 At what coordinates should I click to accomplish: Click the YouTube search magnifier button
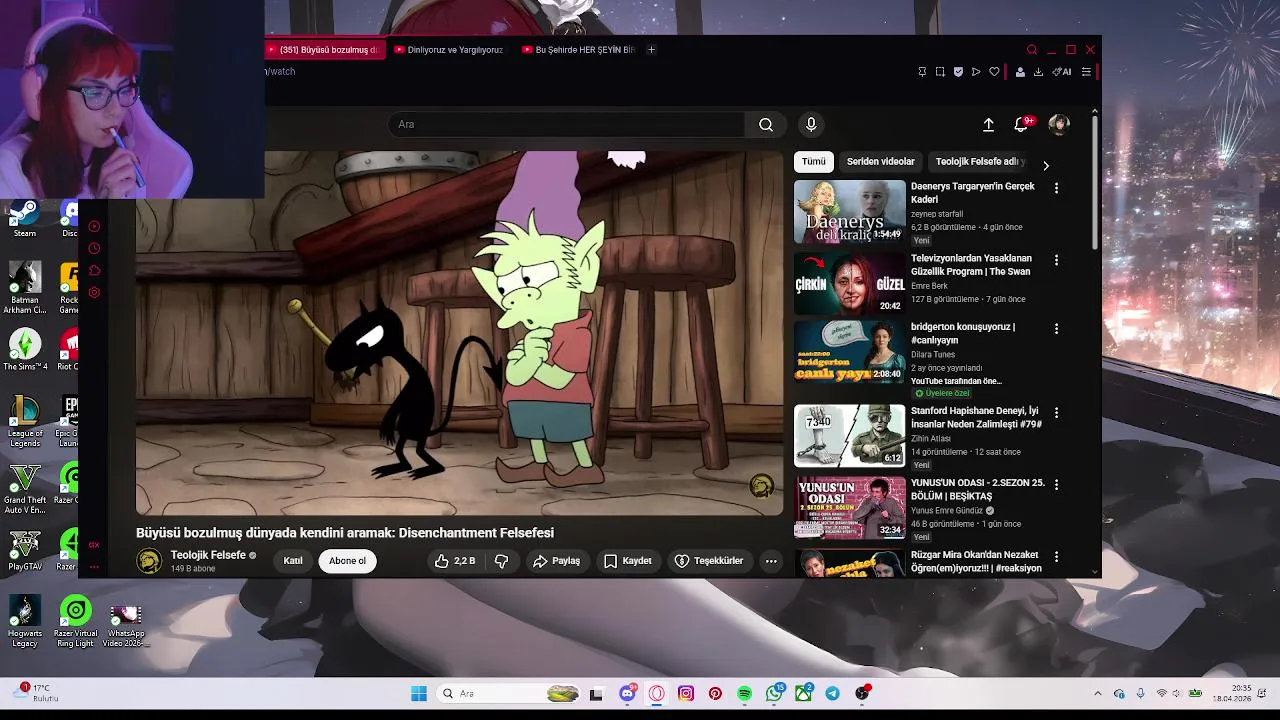coord(765,124)
